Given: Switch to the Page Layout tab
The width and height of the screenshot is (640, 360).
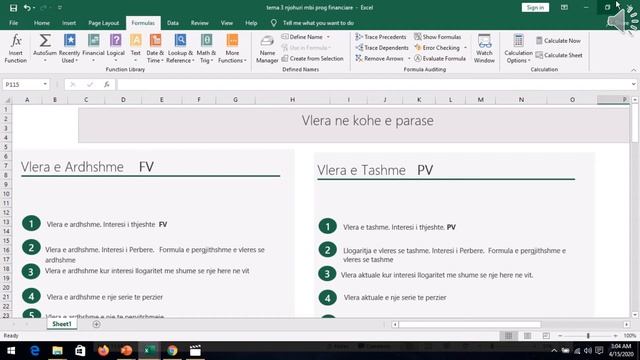Looking at the screenshot, I should coord(104,23).
